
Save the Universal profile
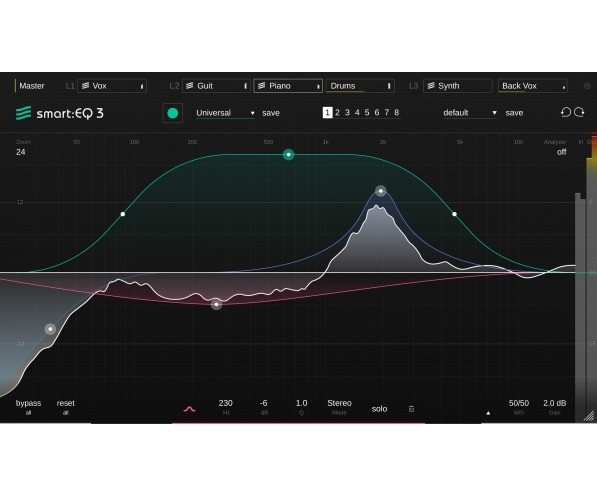271,113
